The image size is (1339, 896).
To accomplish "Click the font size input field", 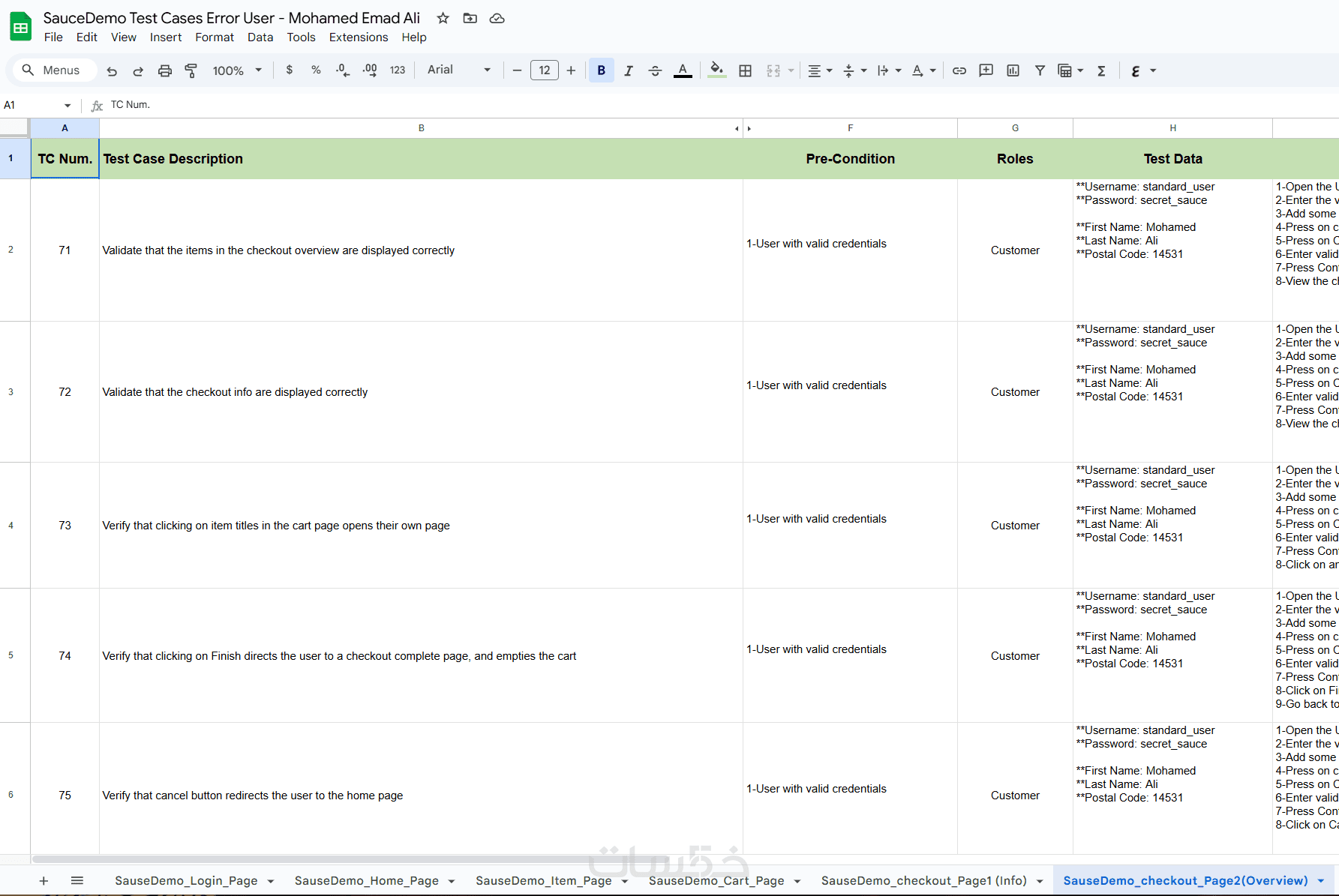I will pyautogui.click(x=545, y=70).
